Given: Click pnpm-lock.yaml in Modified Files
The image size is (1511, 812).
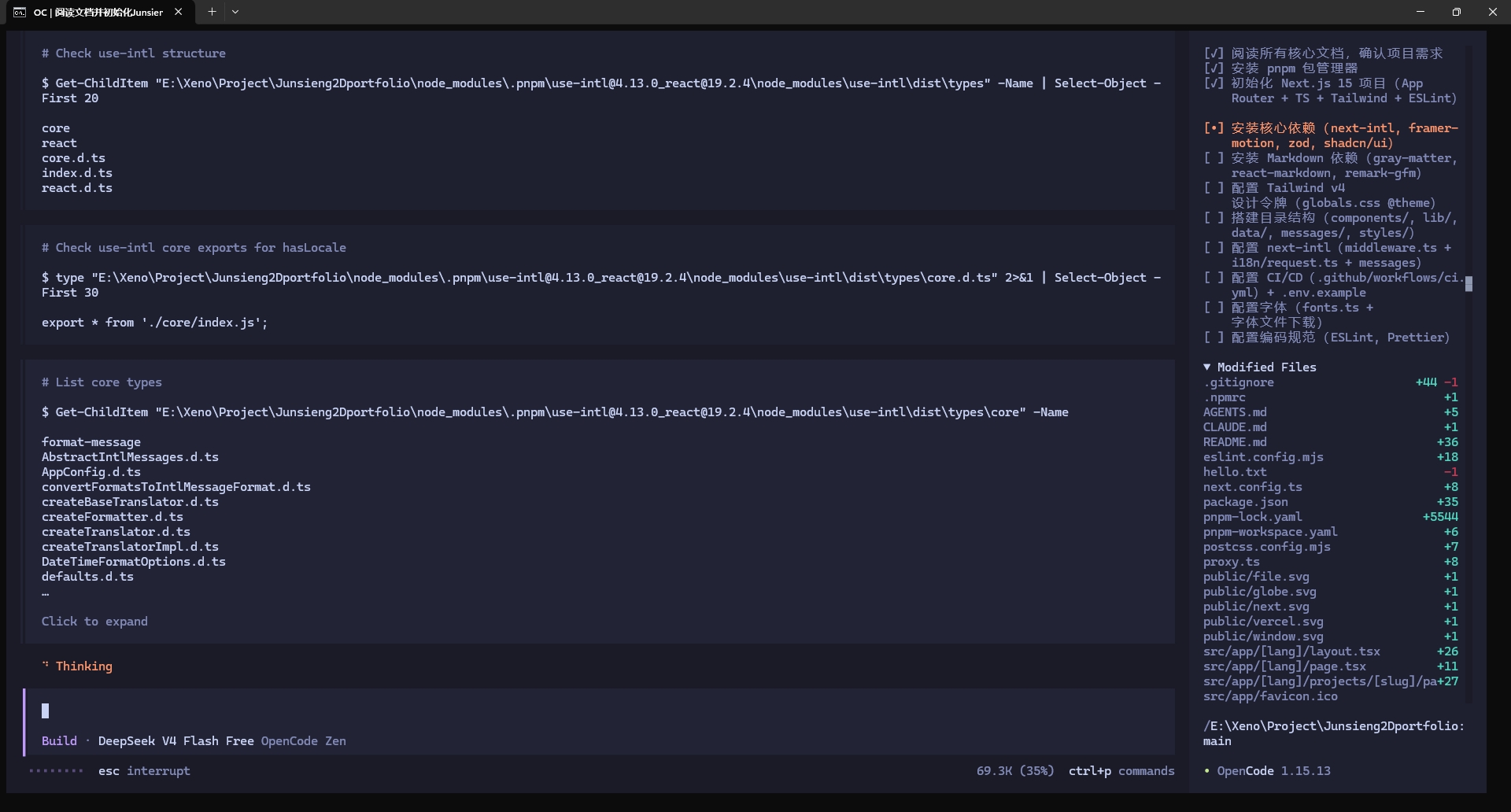Looking at the screenshot, I should (x=1252, y=517).
